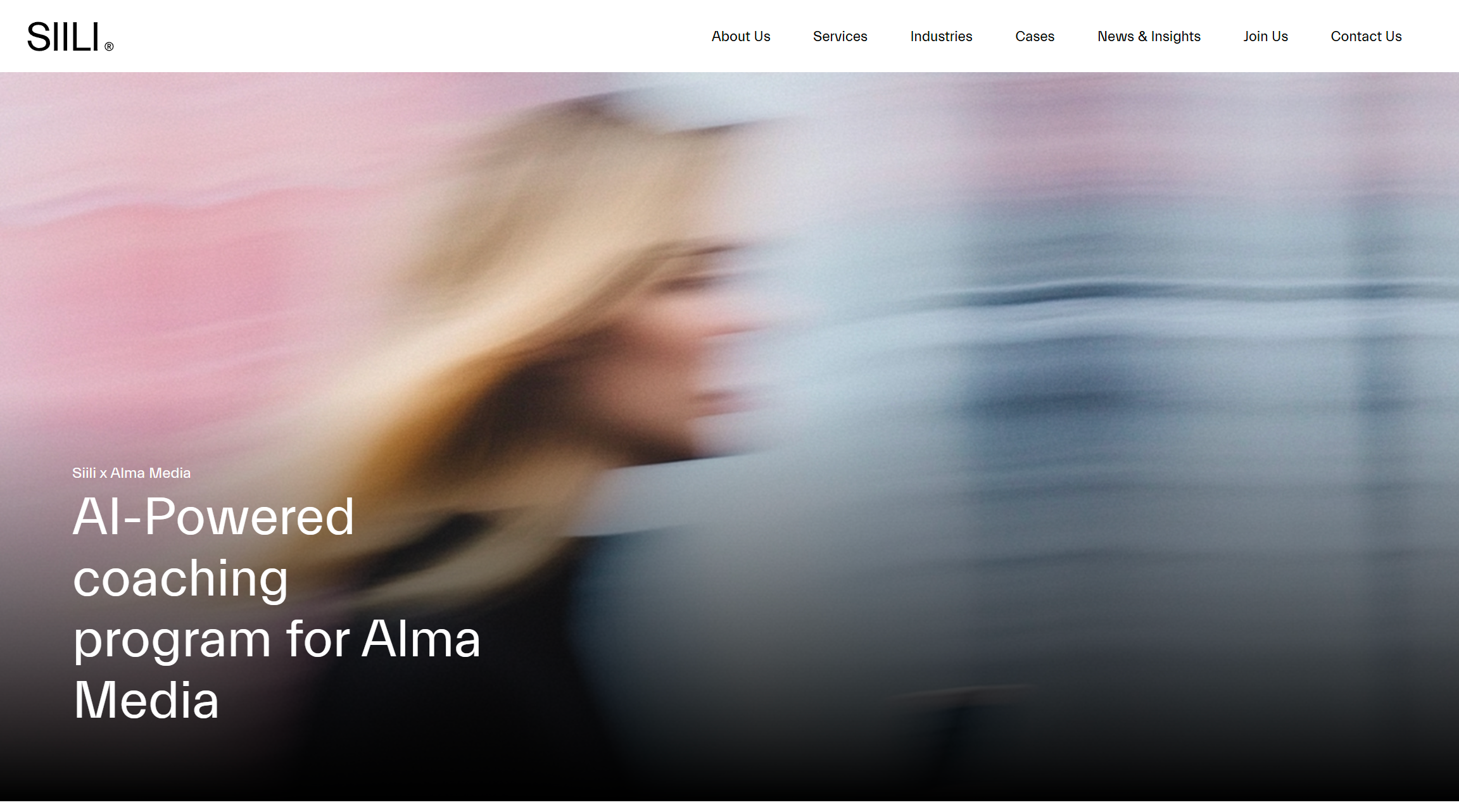Click the registered trademark symbol beside SIILI

[x=109, y=47]
